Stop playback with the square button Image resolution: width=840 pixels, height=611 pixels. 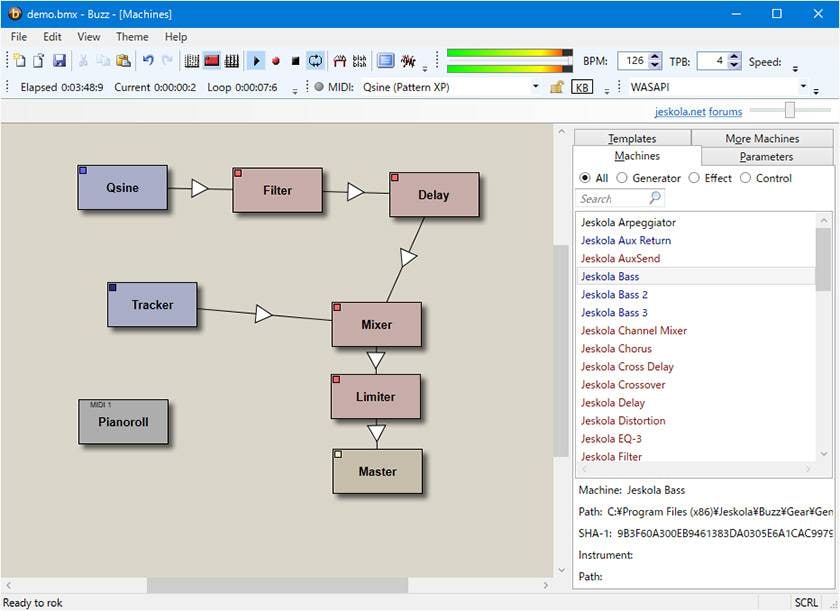pos(295,61)
